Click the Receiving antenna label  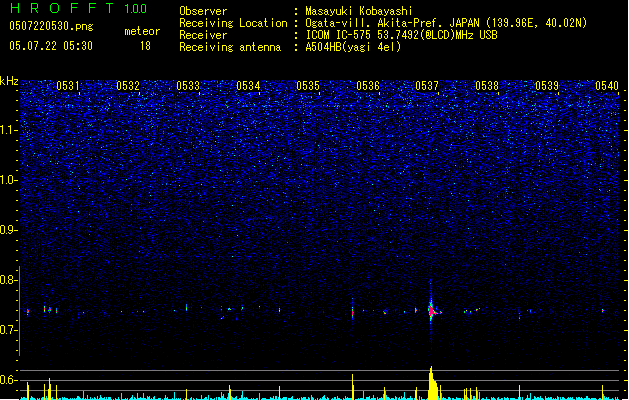[x=230, y=47]
